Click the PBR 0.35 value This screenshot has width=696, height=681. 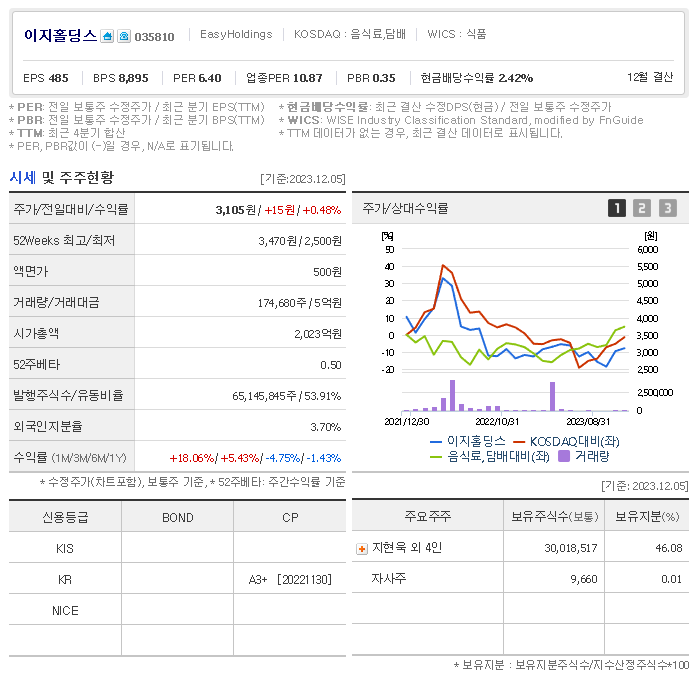(371, 78)
